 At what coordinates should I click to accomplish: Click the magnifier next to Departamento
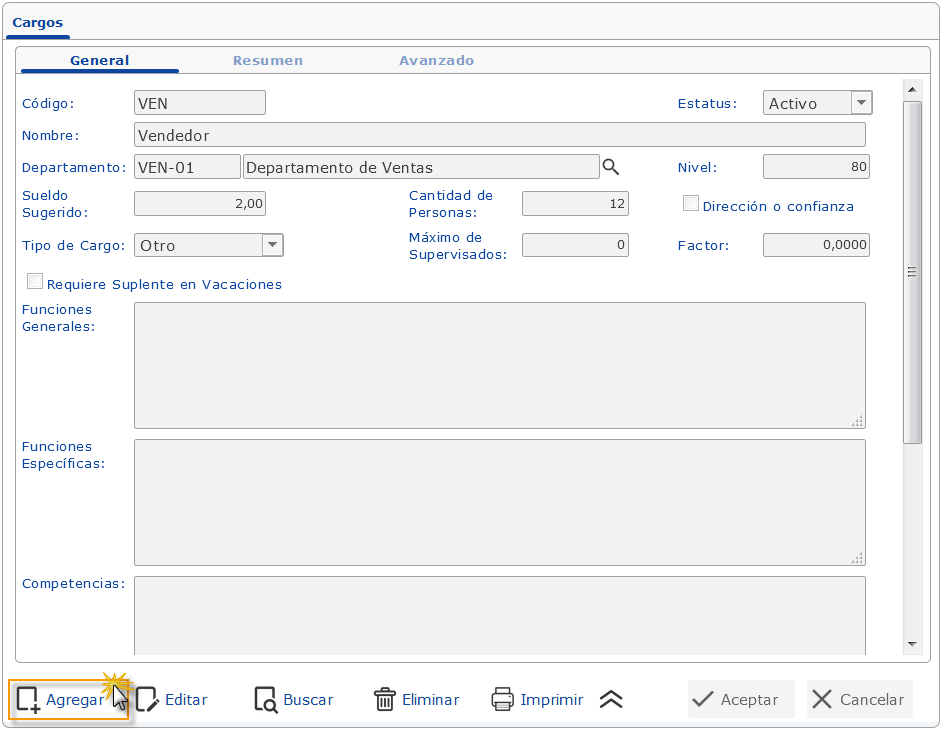(611, 167)
